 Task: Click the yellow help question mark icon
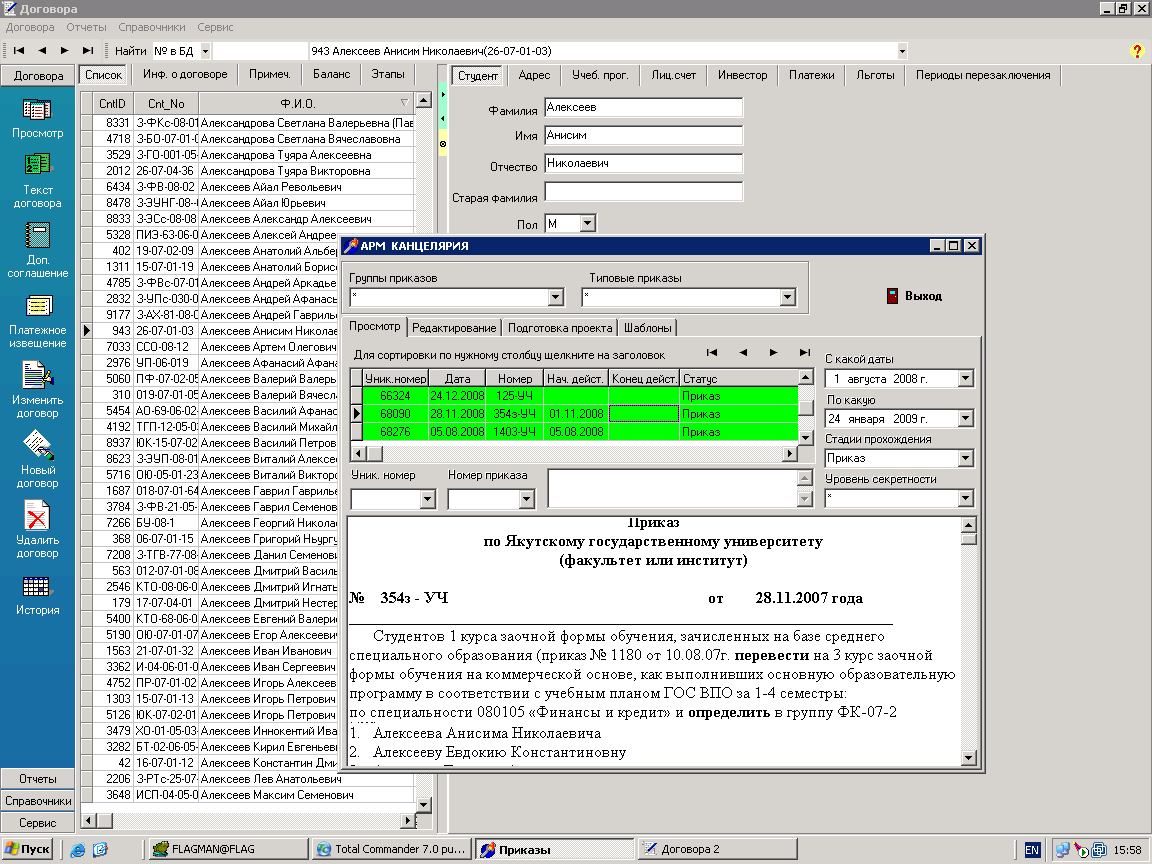pos(1137,51)
